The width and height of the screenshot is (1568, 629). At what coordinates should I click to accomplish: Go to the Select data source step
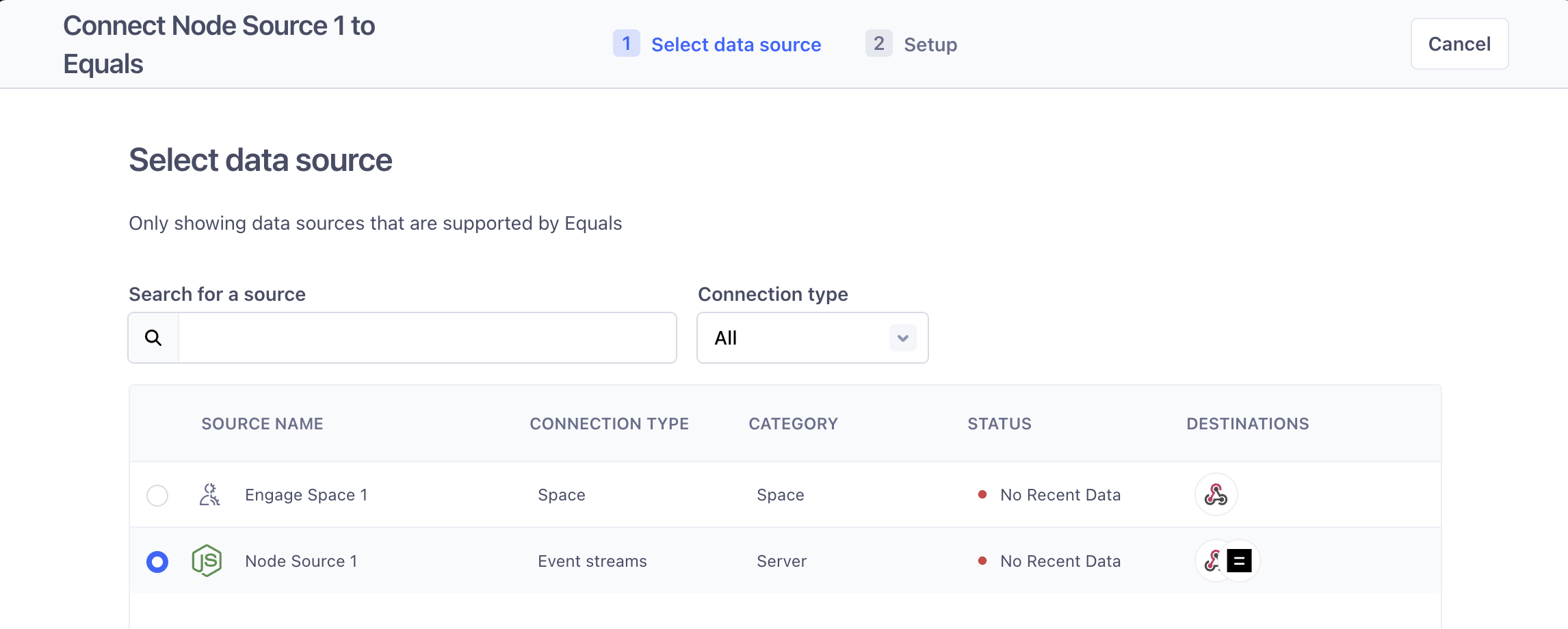pos(735,44)
